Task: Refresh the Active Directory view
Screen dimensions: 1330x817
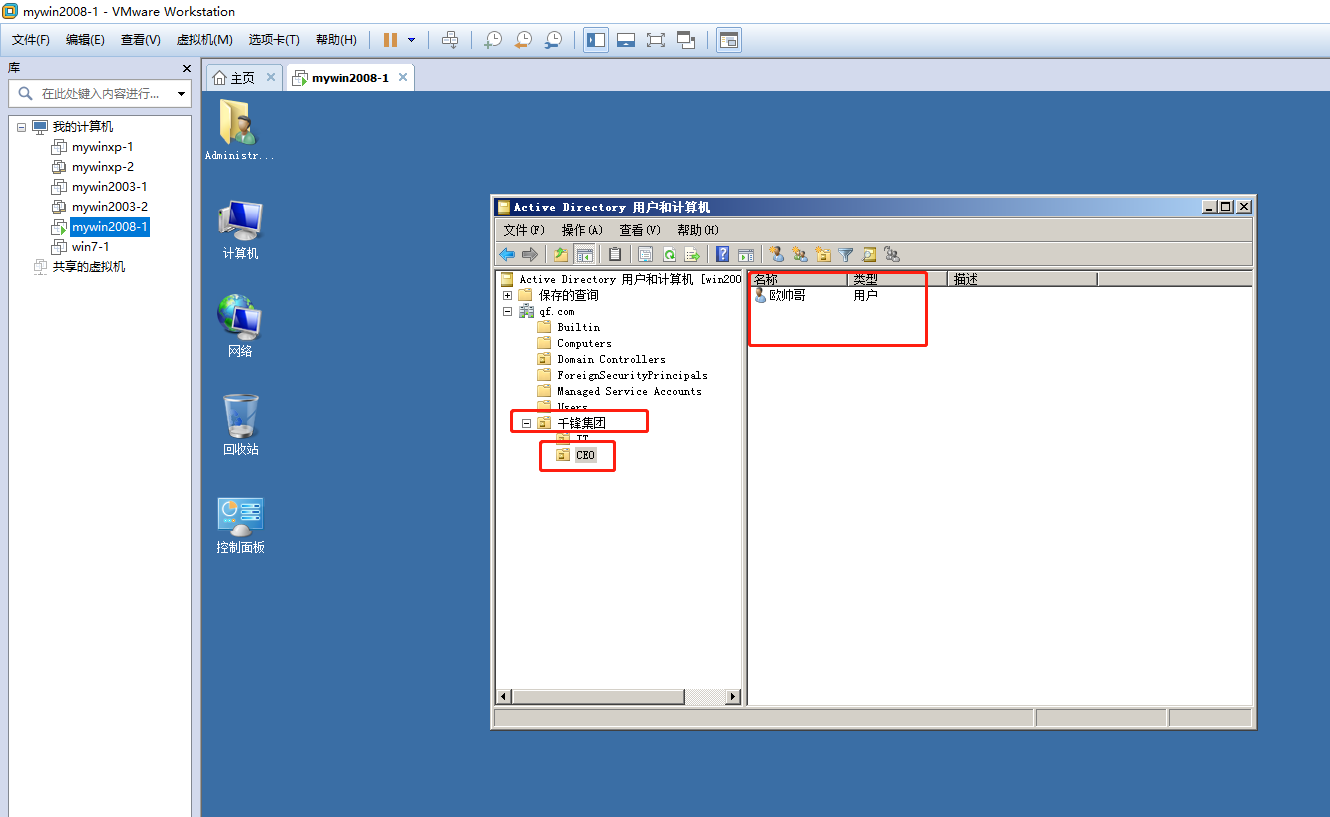Action: pos(669,254)
